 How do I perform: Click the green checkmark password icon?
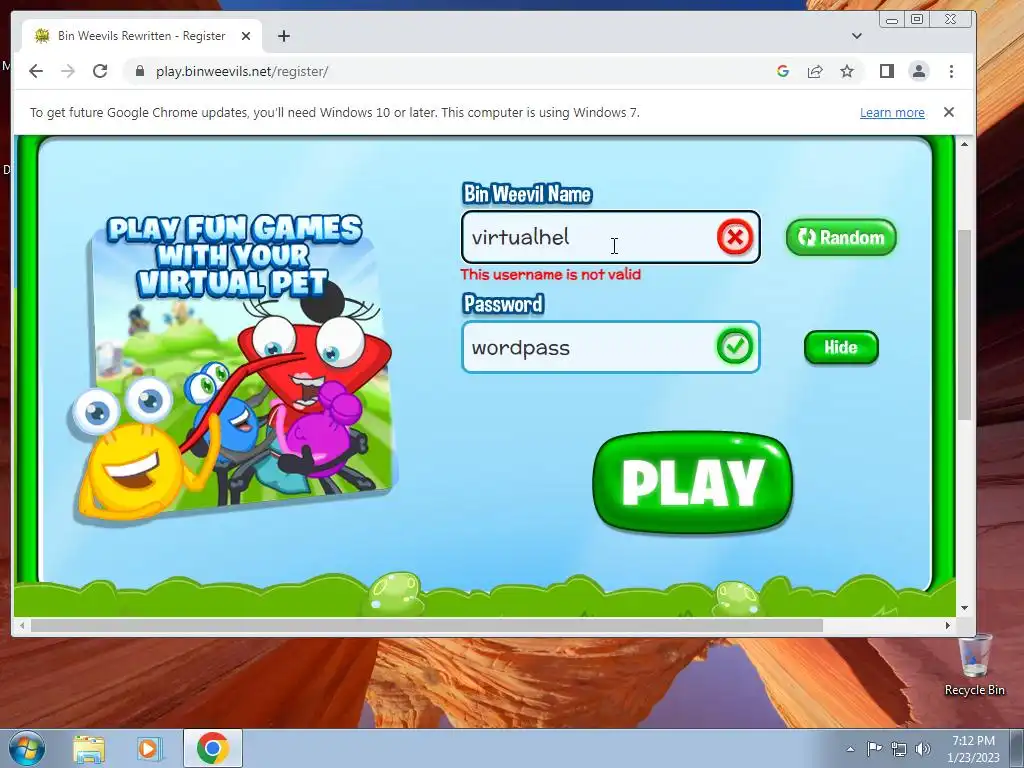(x=735, y=347)
